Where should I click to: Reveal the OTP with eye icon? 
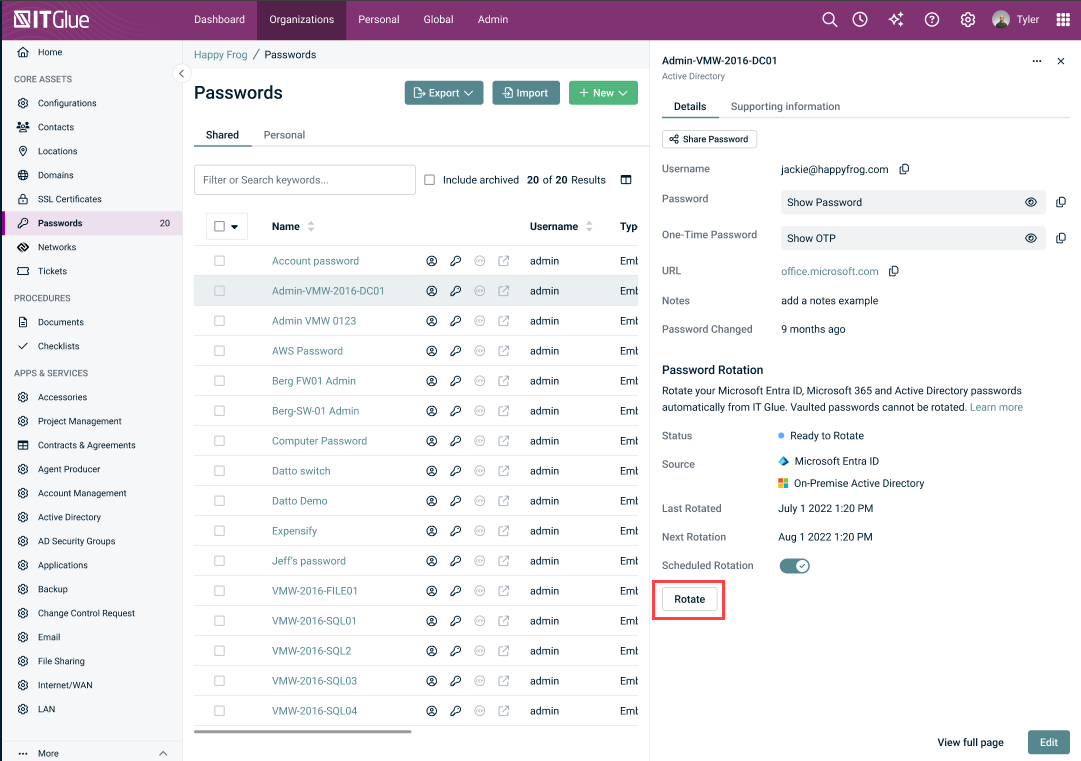coord(1031,238)
